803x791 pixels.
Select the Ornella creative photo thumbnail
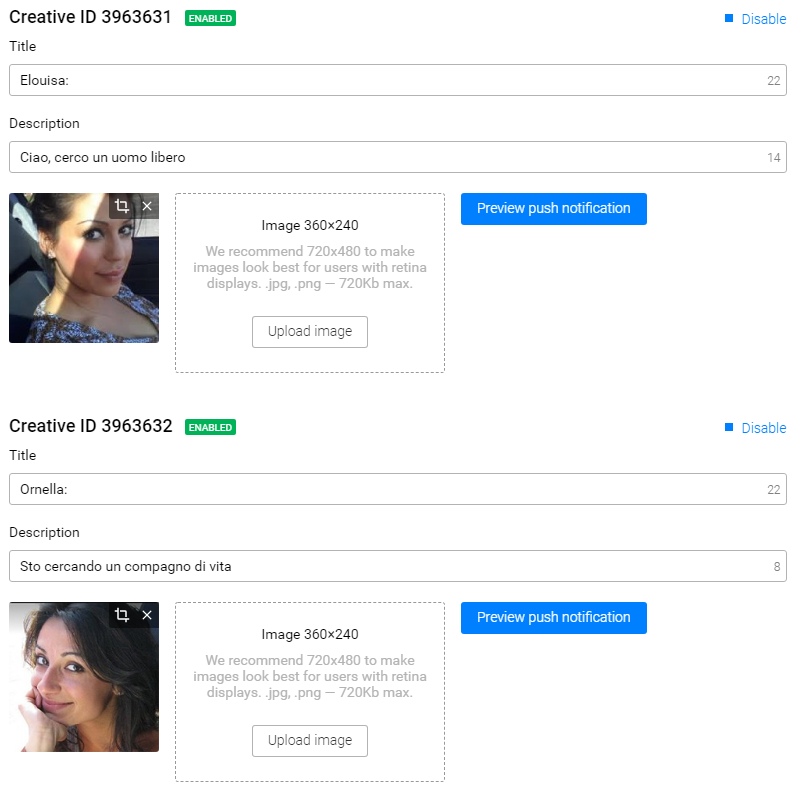[84, 677]
